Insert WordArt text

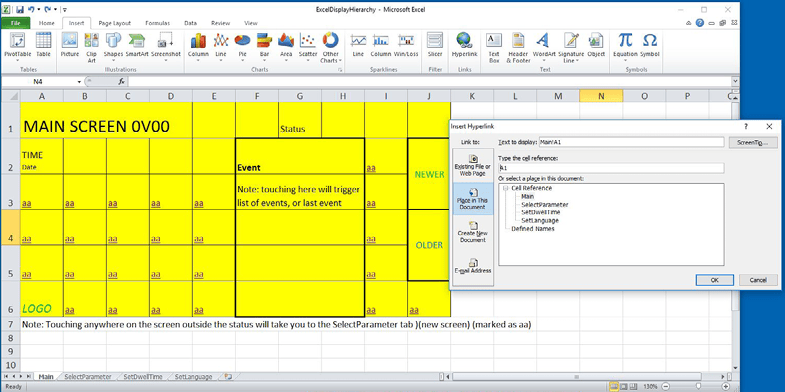(544, 48)
